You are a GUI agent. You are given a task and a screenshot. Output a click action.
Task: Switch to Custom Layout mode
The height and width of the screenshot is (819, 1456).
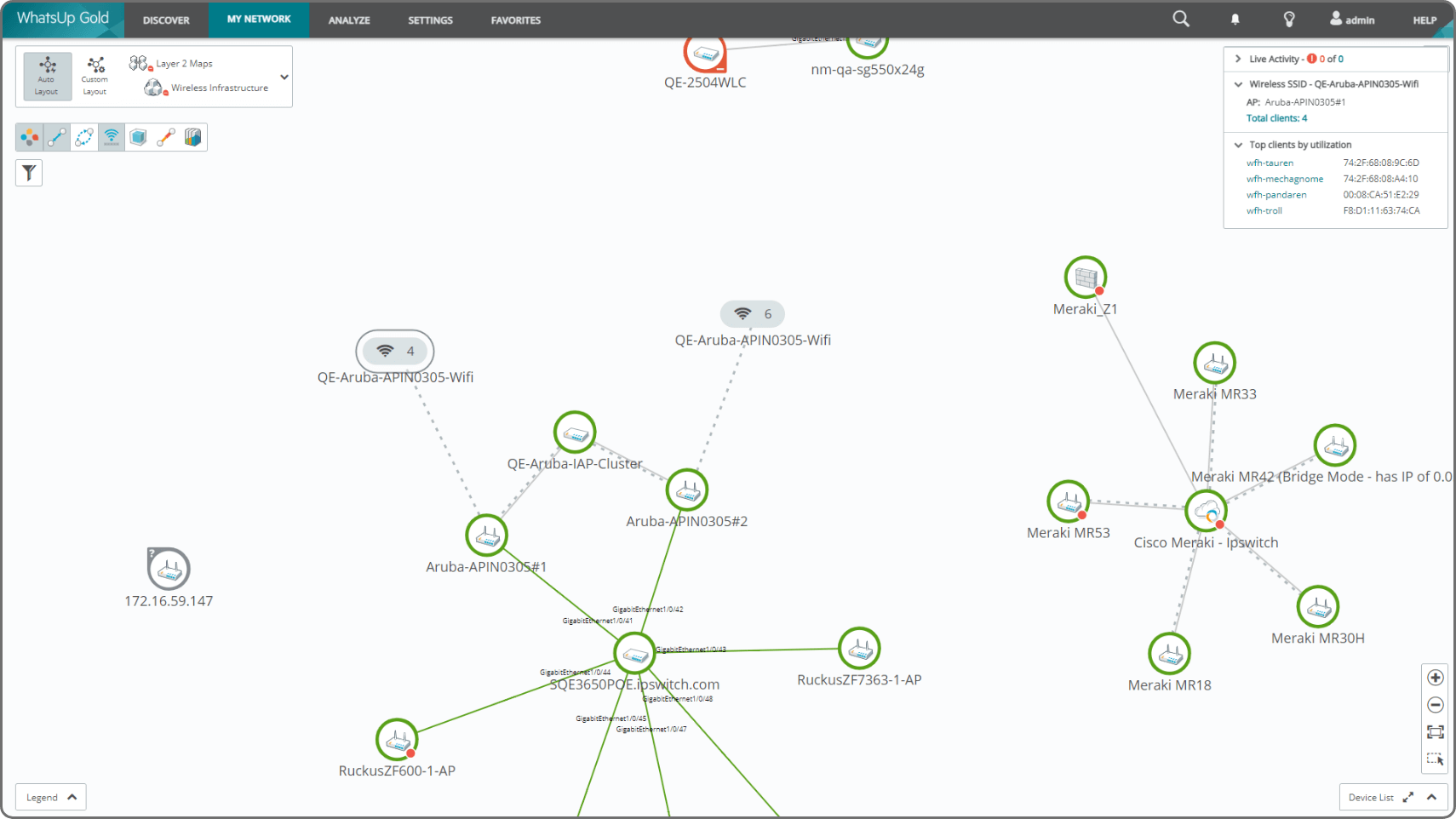point(94,76)
